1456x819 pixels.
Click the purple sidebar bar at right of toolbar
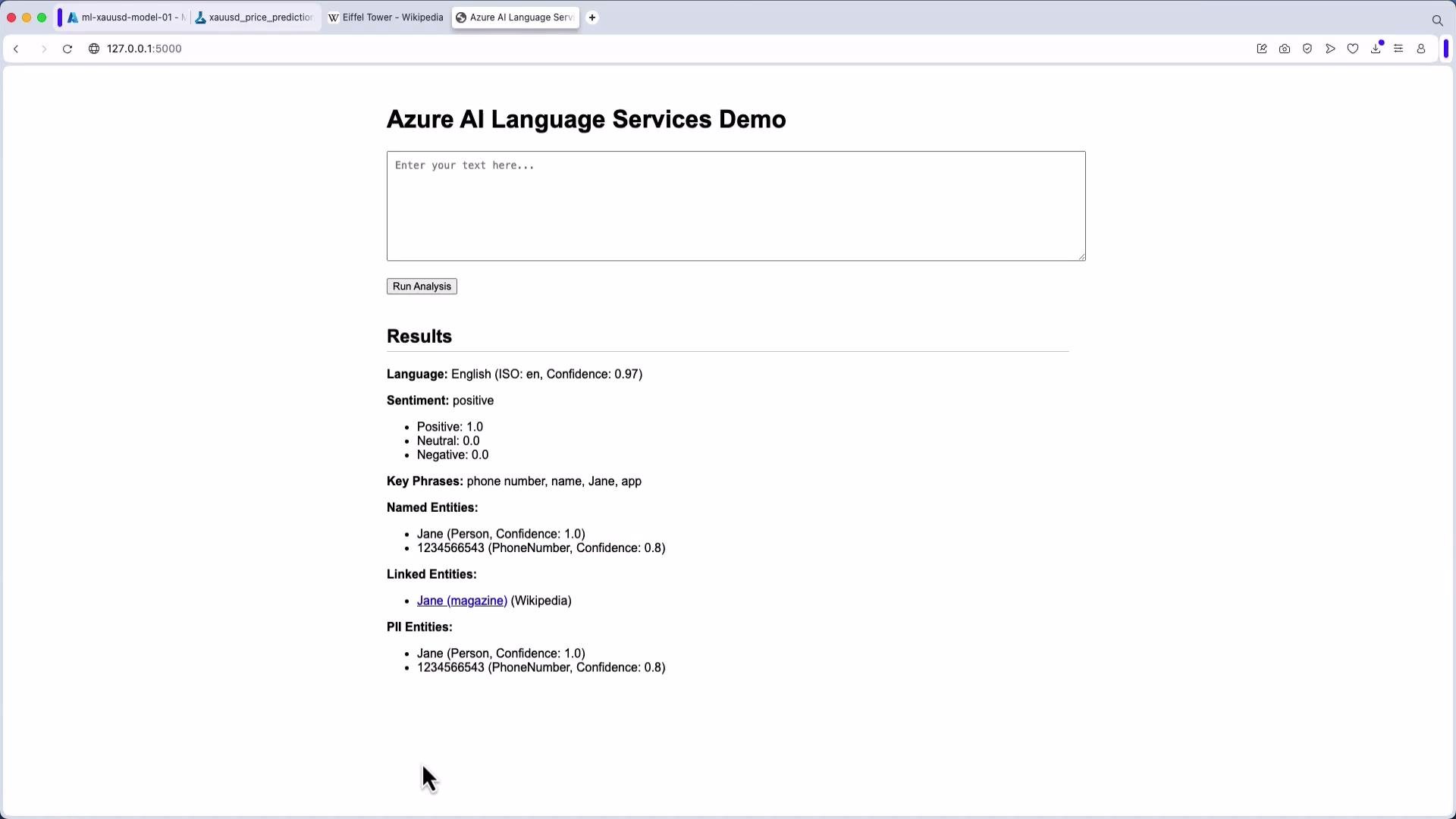click(1446, 49)
